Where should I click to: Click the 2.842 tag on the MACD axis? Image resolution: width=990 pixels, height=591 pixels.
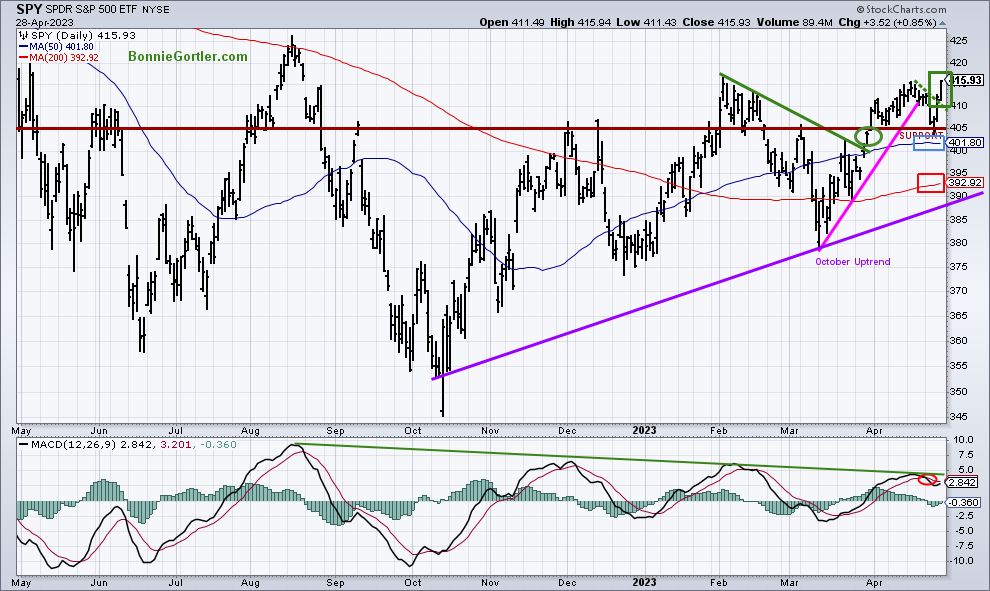963,482
